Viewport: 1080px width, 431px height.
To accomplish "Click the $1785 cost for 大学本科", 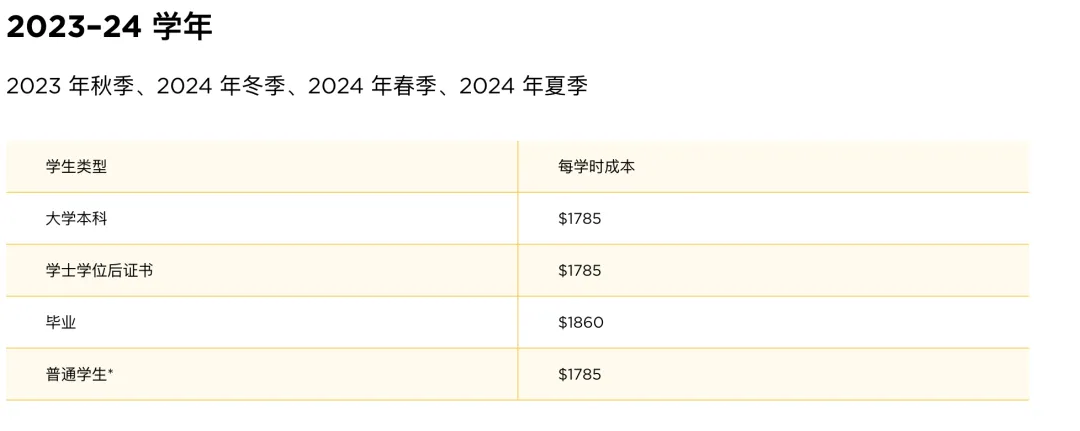I will pyautogui.click(x=580, y=219).
